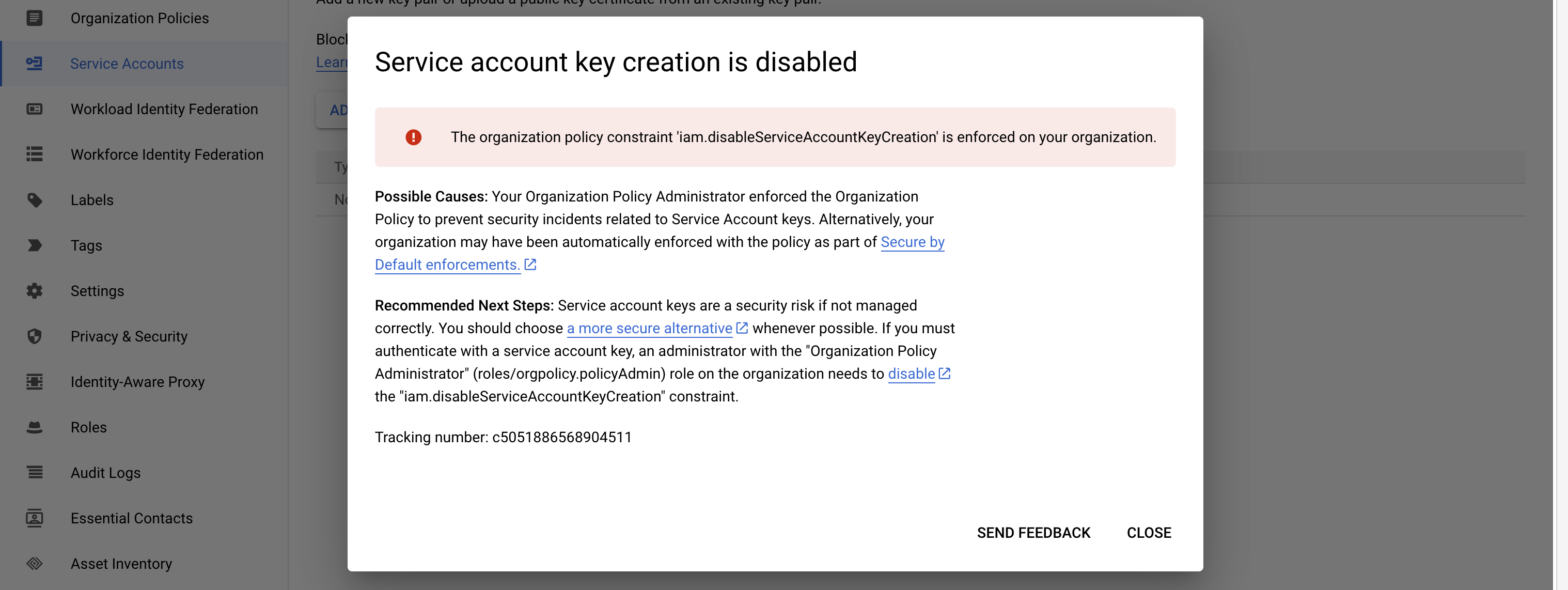Image resolution: width=1568 pixels, height=590 pixels.
Task: Open the Settings gear icon
Action: pos(34,290)
